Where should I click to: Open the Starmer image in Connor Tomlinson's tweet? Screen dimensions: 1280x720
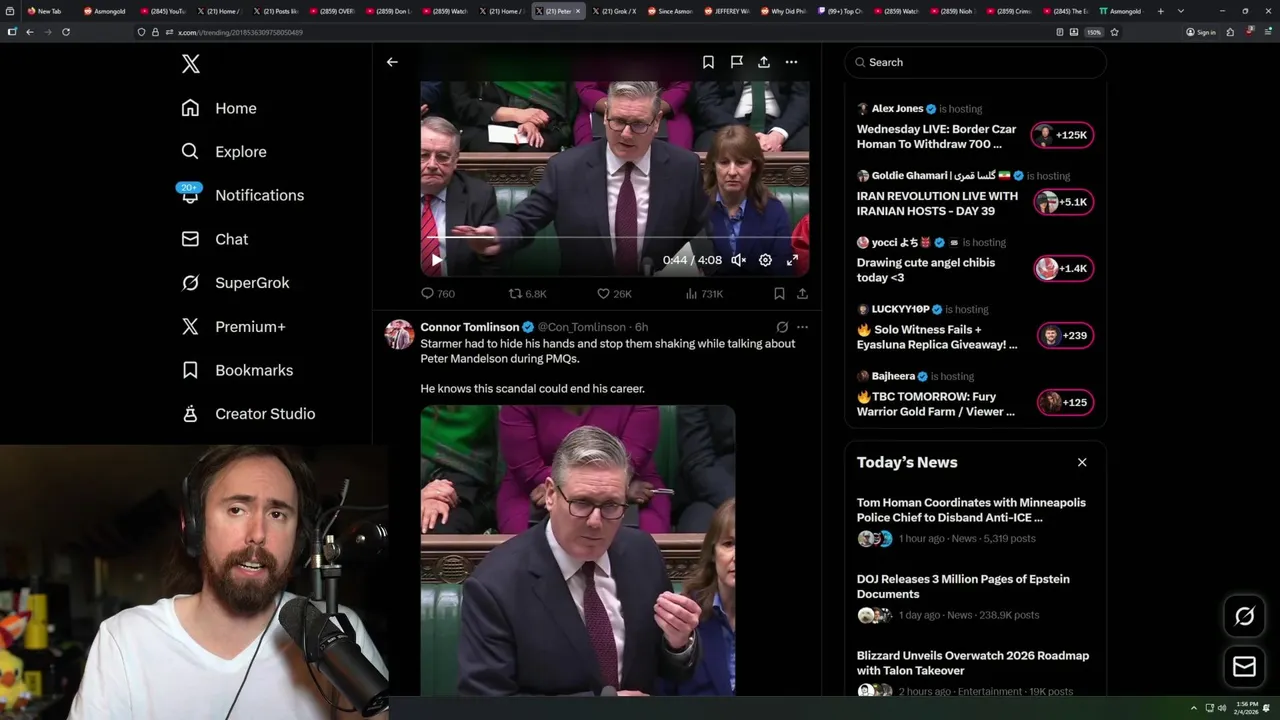[x=577, y=550]
